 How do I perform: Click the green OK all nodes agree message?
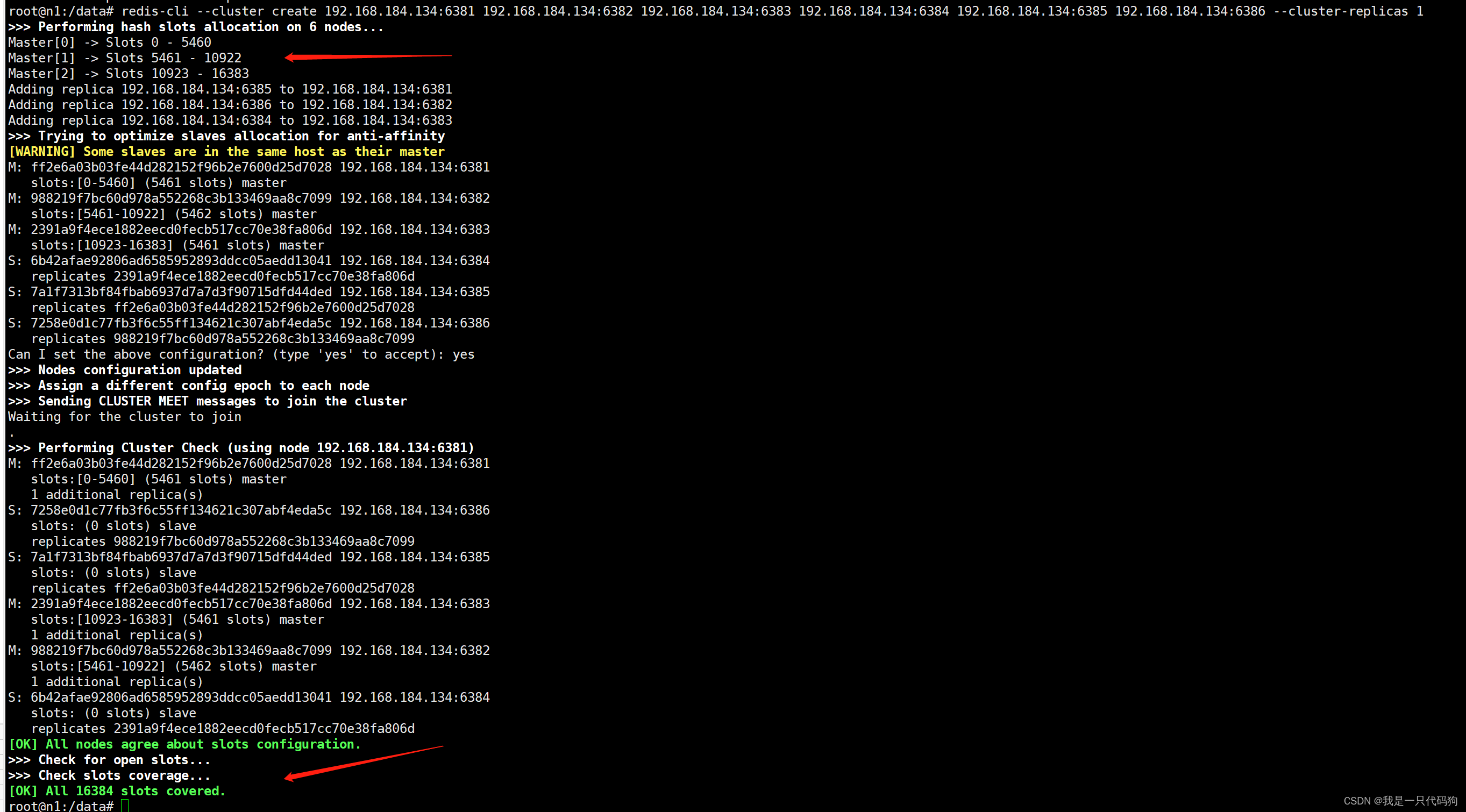[184, 744]
